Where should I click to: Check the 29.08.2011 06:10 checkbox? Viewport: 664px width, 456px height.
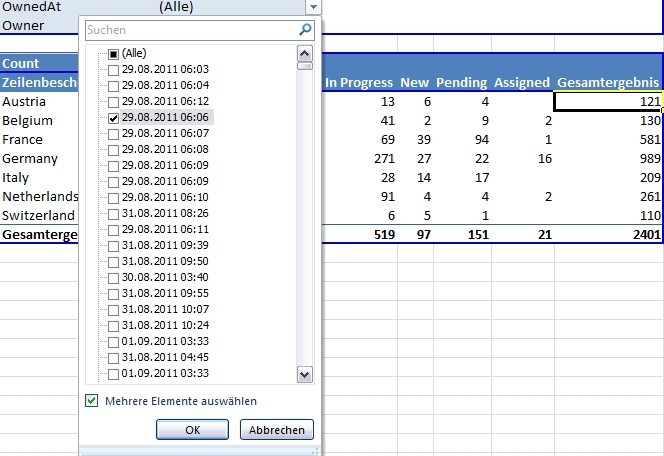point(113,198)
